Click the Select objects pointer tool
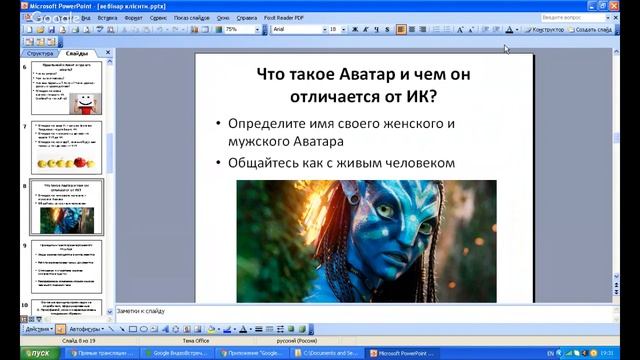The image size is (640, 360). click(60, 329)
